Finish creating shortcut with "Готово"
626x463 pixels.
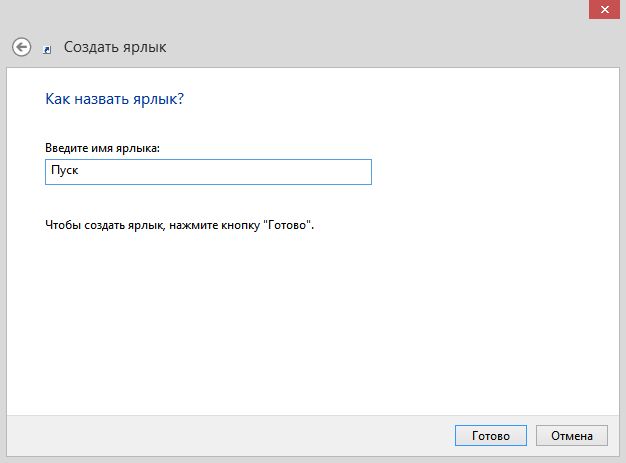(x=490, y=436)
